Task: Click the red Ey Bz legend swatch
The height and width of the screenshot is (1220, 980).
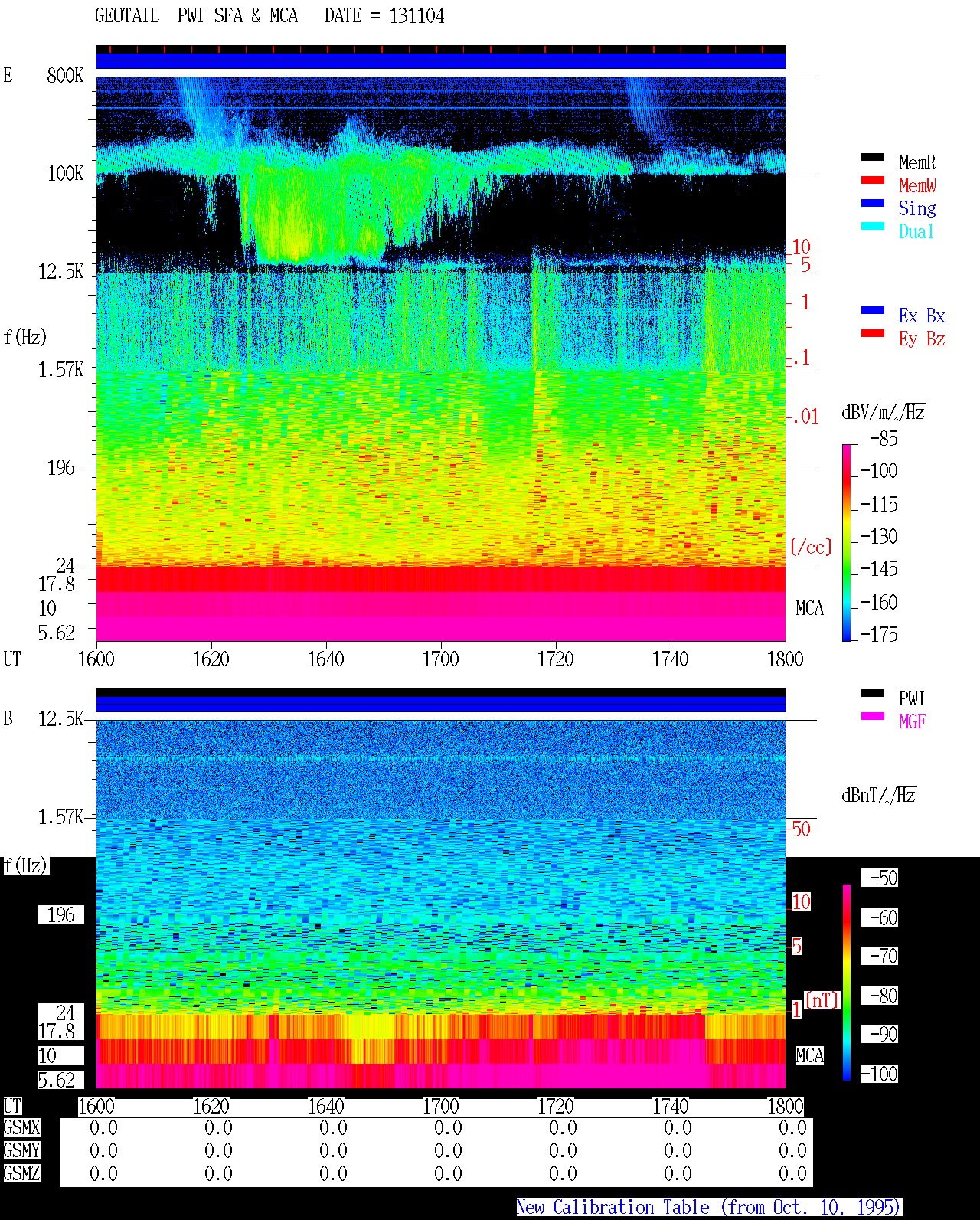Action: (873, 333)
